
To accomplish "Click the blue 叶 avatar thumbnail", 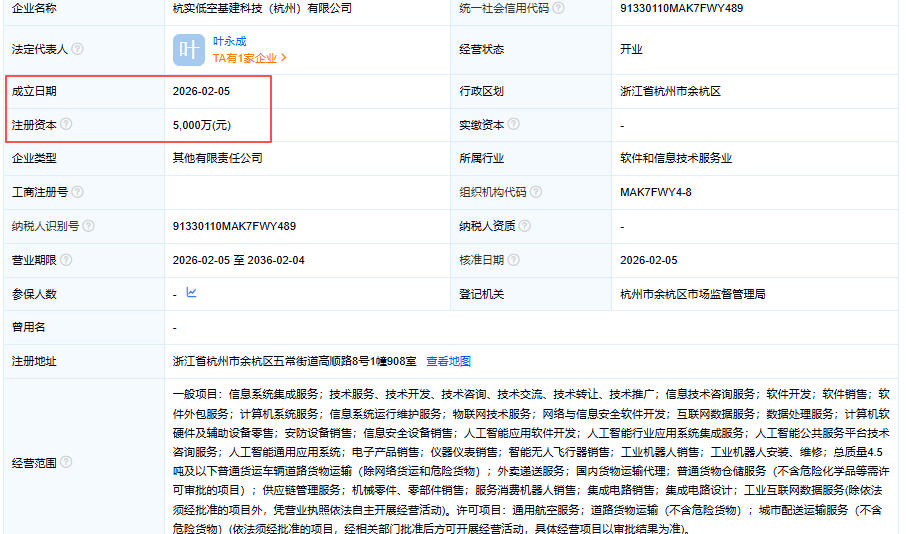I will click(x=188, y=50).
